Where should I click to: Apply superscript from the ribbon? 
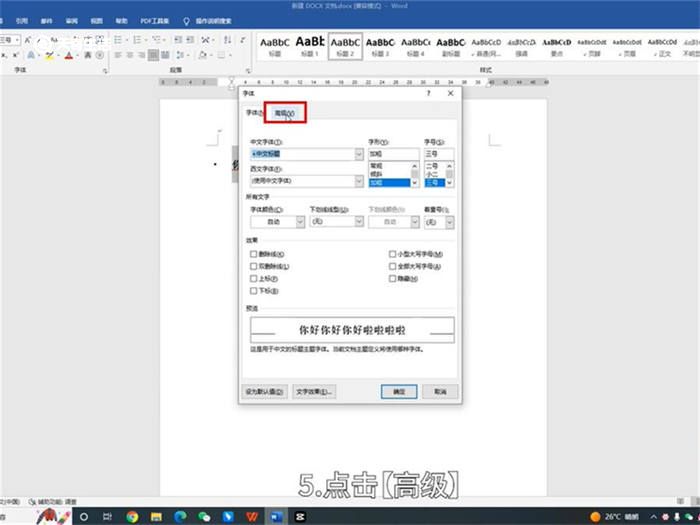pos(16,55)
